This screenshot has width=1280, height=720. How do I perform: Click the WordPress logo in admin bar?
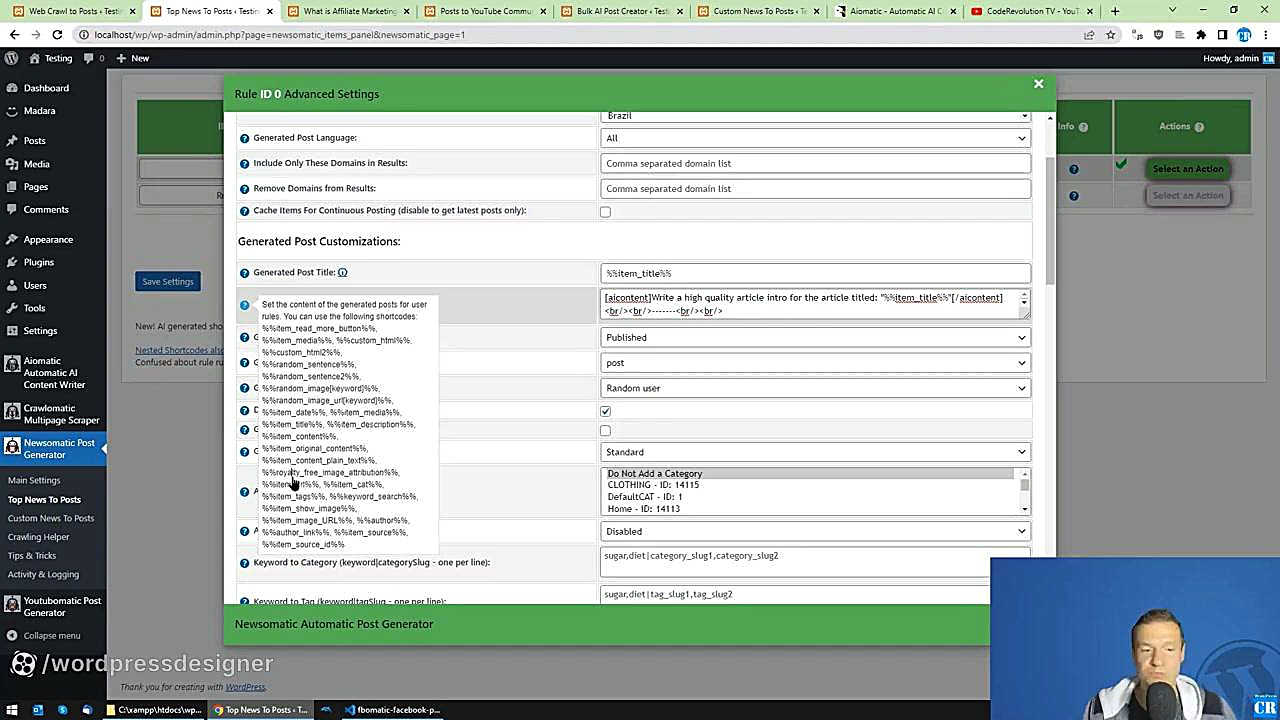11,58
